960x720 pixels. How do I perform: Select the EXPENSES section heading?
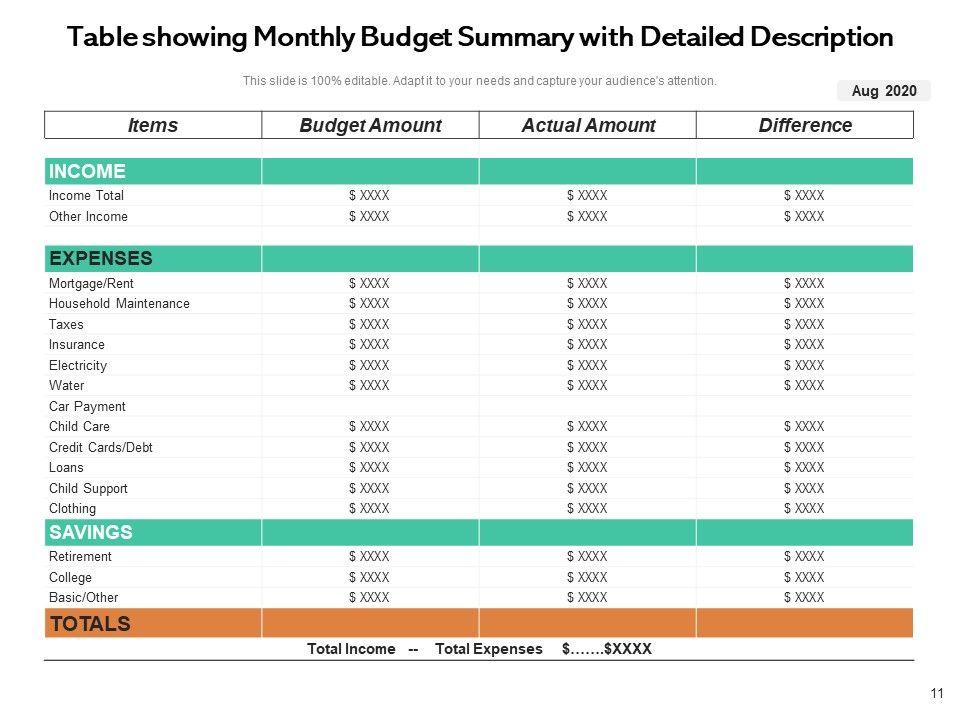100,258
